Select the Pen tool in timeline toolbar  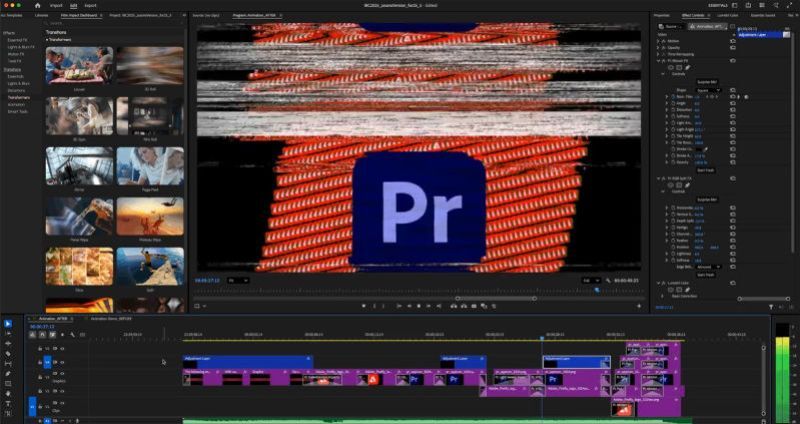pyautogui.click(x=8, y=373)
